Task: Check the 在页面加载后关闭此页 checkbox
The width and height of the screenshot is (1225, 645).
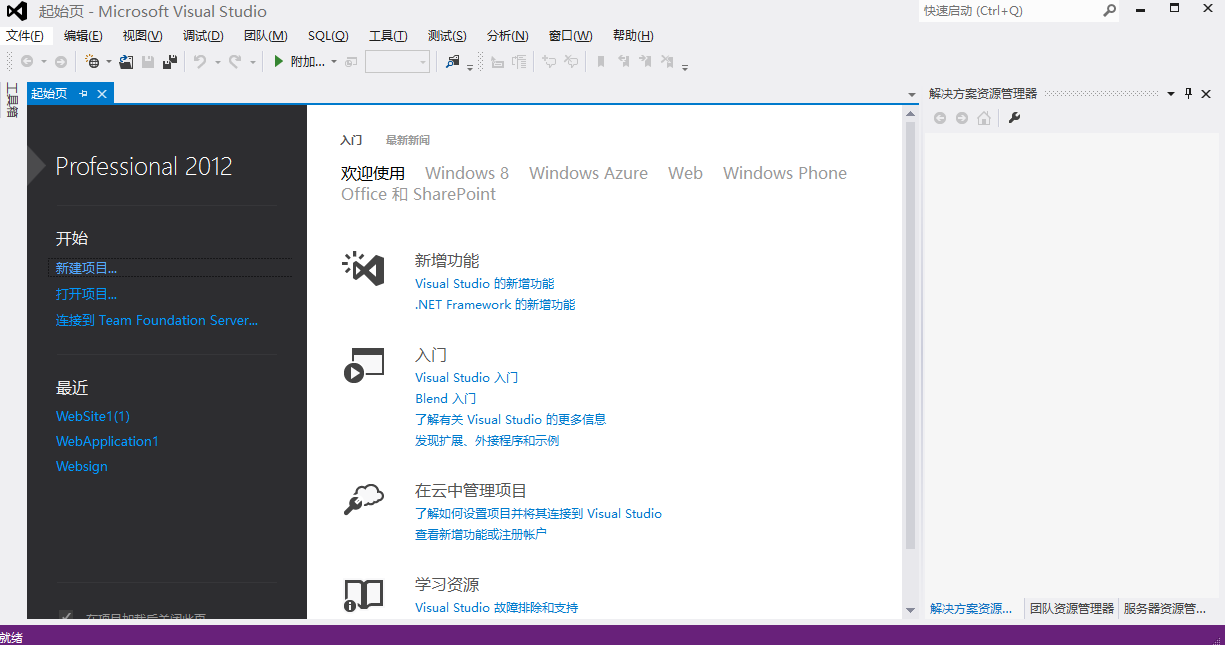Action: pyautogui.click(x=65, y=617)
